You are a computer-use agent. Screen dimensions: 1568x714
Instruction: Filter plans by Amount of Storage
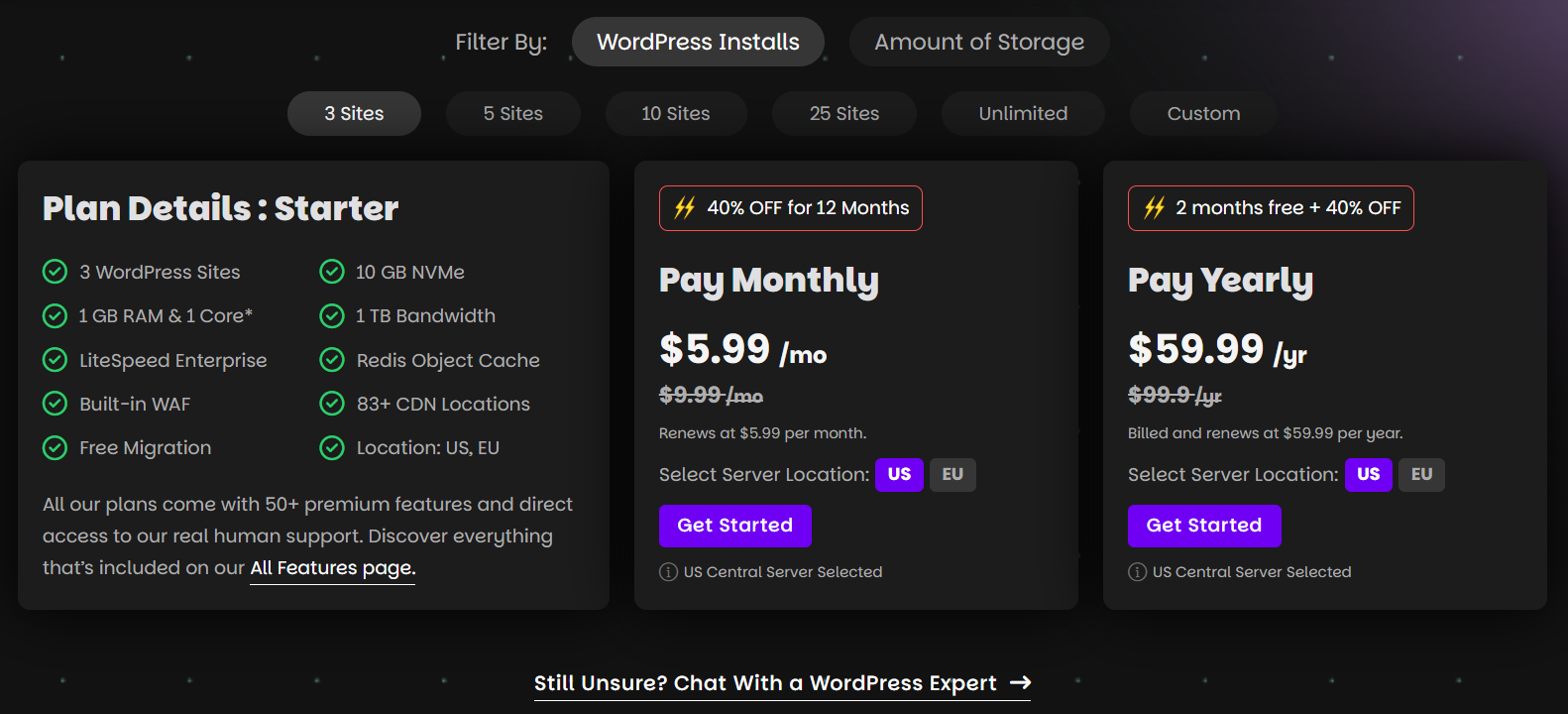pyautogui.click(x=979, y=42)
